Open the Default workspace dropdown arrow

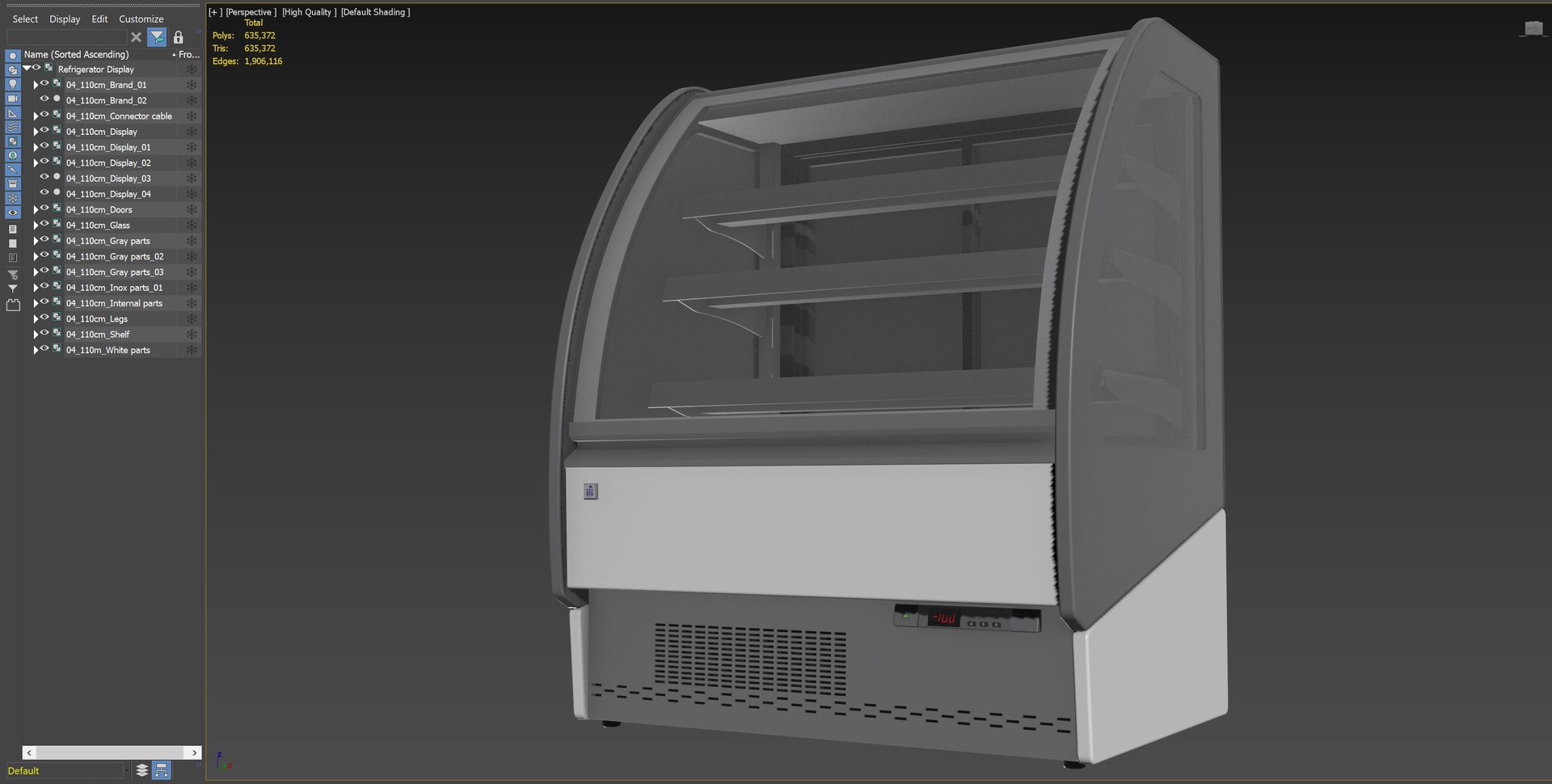tap(127, 771)
